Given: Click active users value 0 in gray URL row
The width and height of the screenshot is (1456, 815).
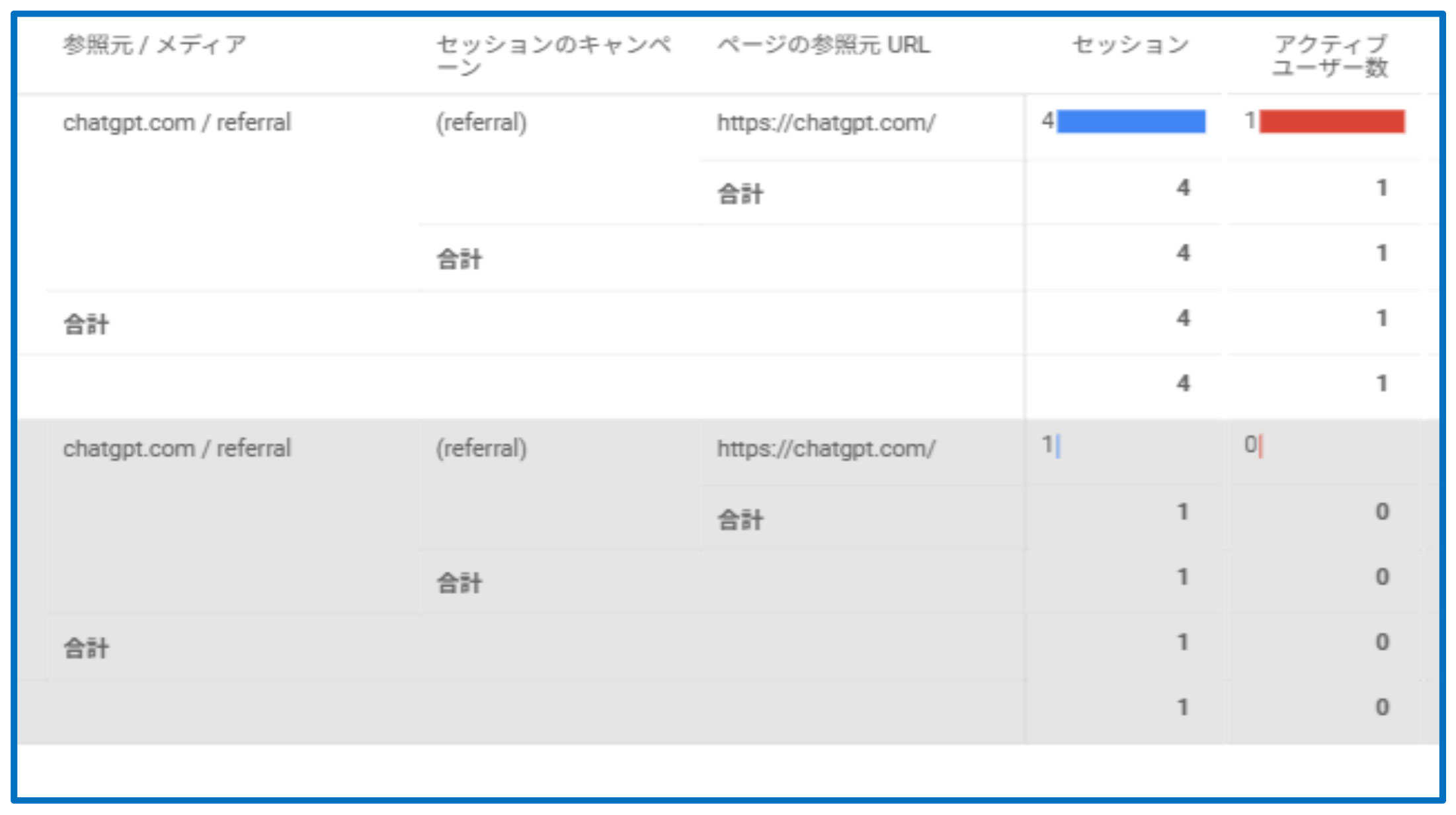Looking at the screenshot, I should pyautogui.click(x=1250, y=445).
